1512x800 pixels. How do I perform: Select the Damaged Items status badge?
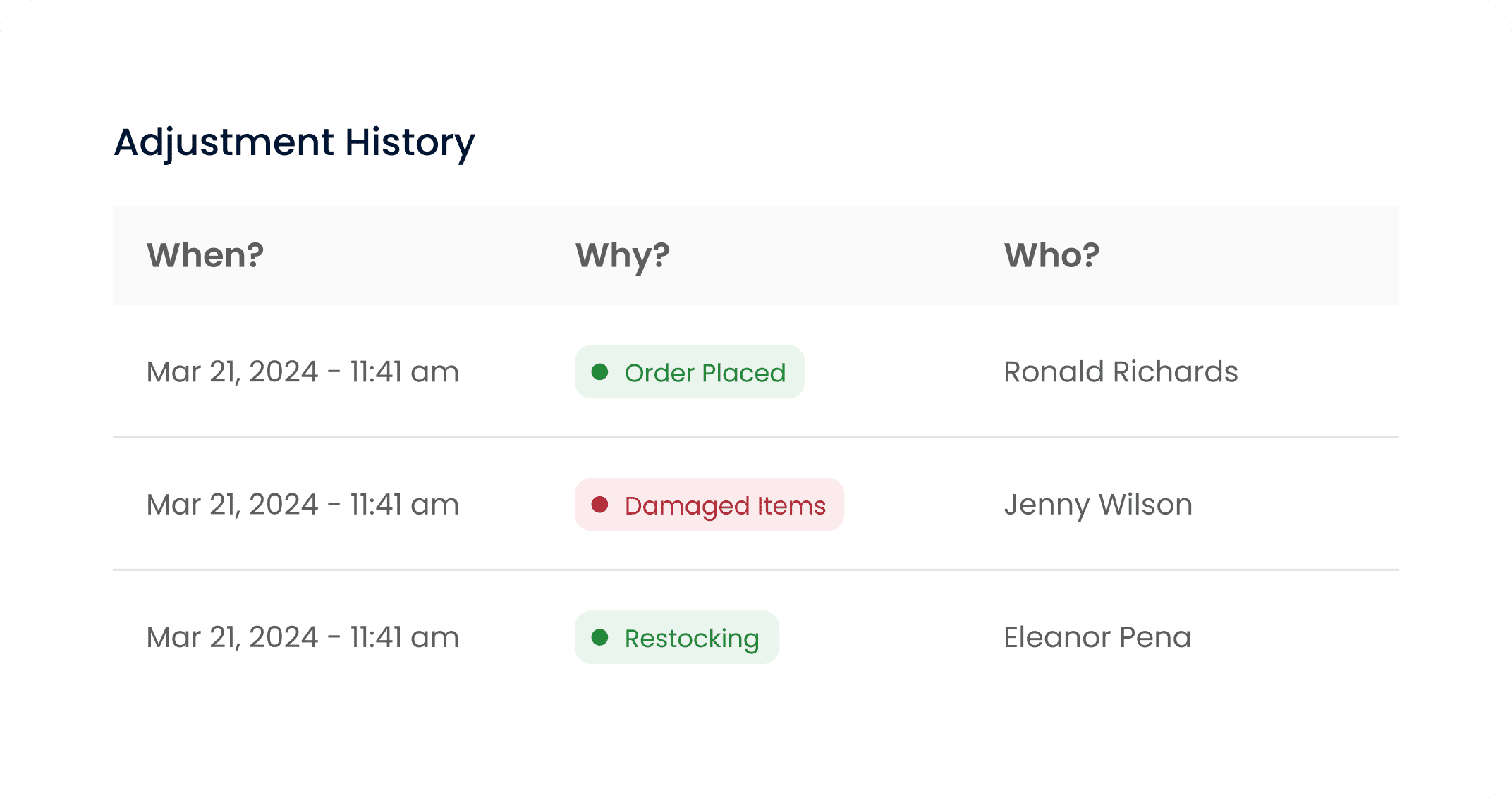pyautogui.click(x=709, y=505)
